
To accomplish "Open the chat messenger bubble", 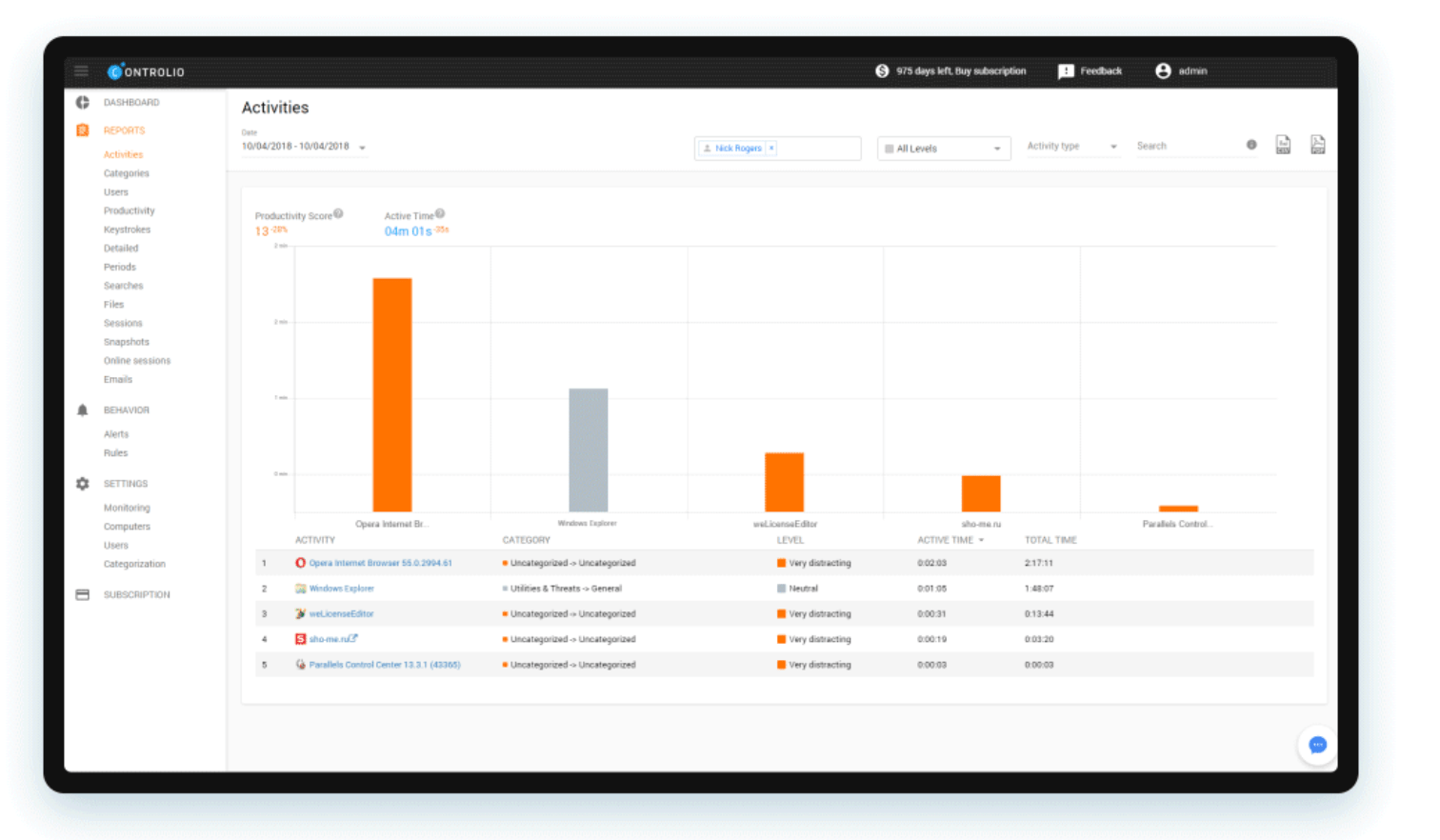I will pyautogui.click(x=1317, y=746).
